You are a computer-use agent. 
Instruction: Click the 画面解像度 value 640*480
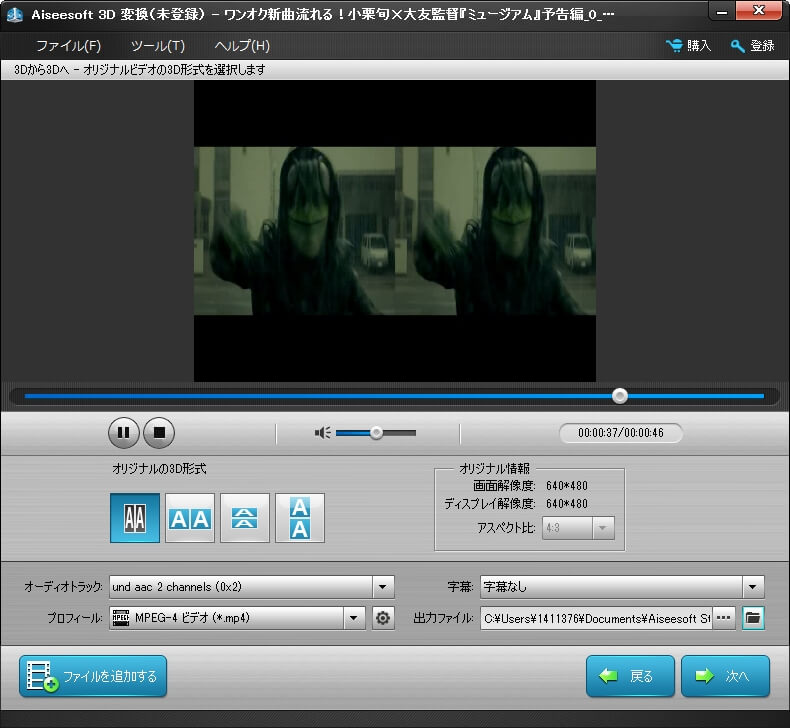(567, 486)
